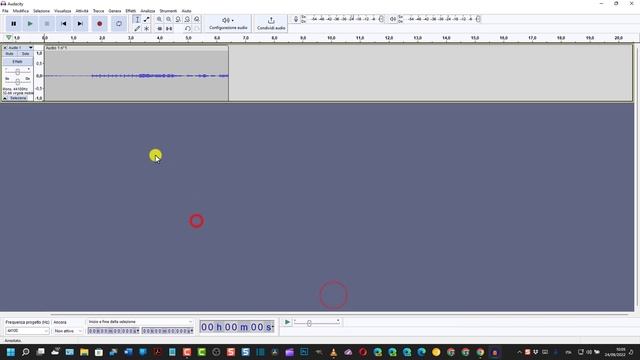Click the Zoom In magnifier

click(x=159, y=19)
